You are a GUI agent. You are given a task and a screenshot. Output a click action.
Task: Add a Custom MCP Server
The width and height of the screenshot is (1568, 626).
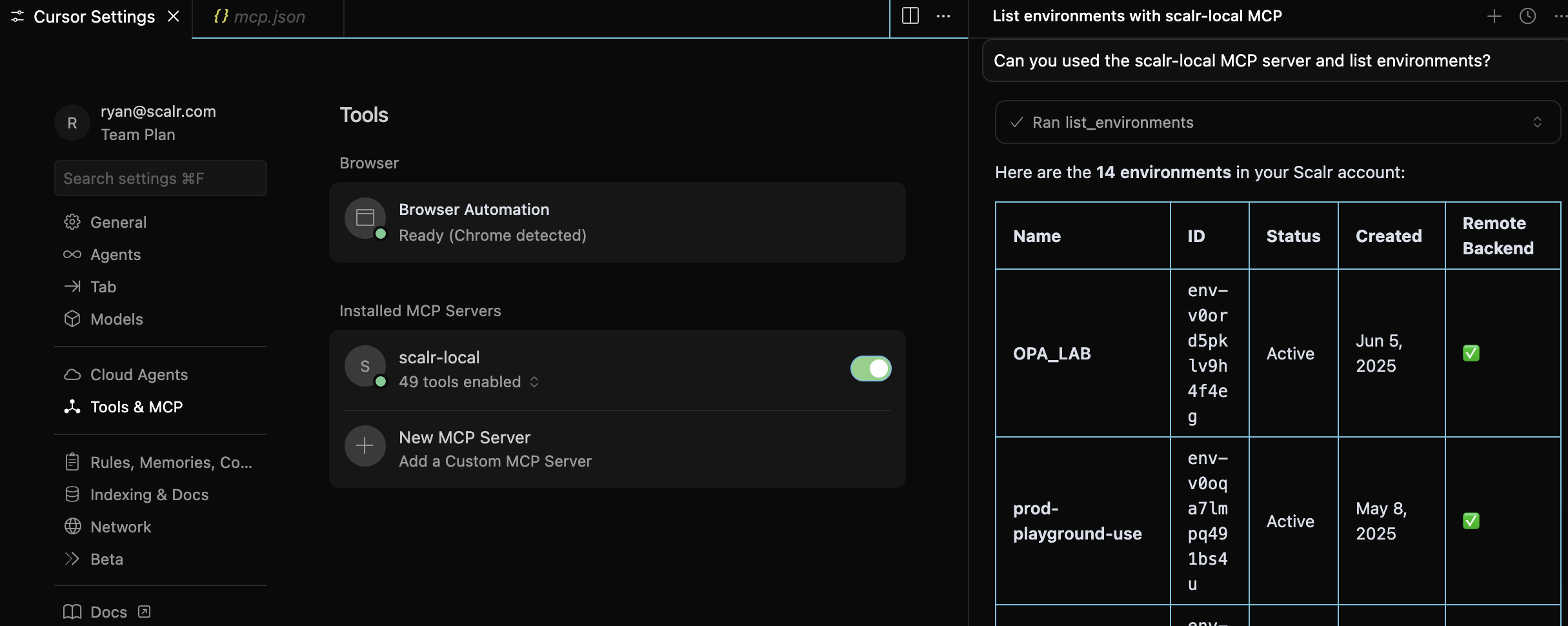pos(618,449)
